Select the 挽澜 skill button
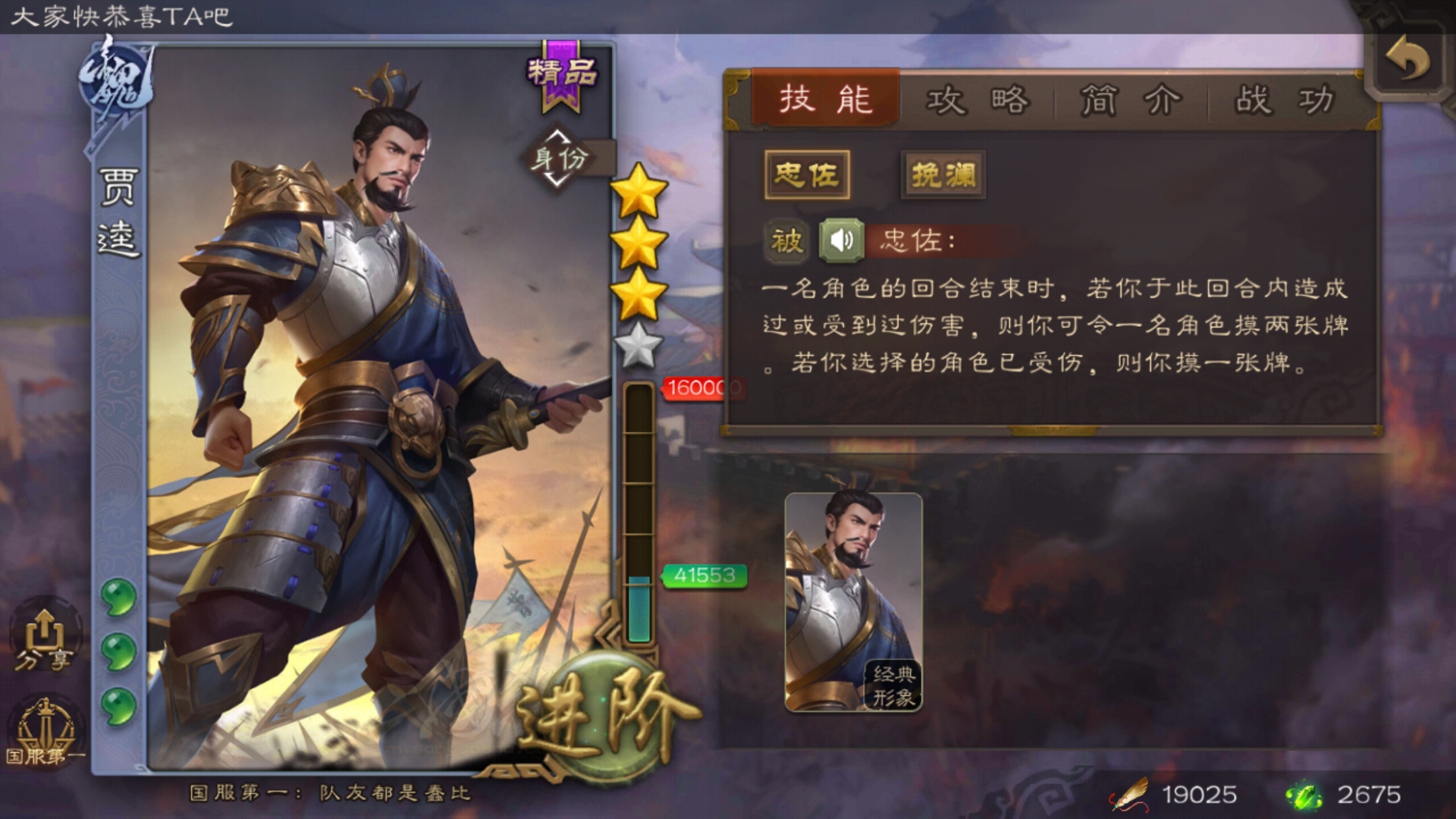1456x819 pixels. (943, 175)
